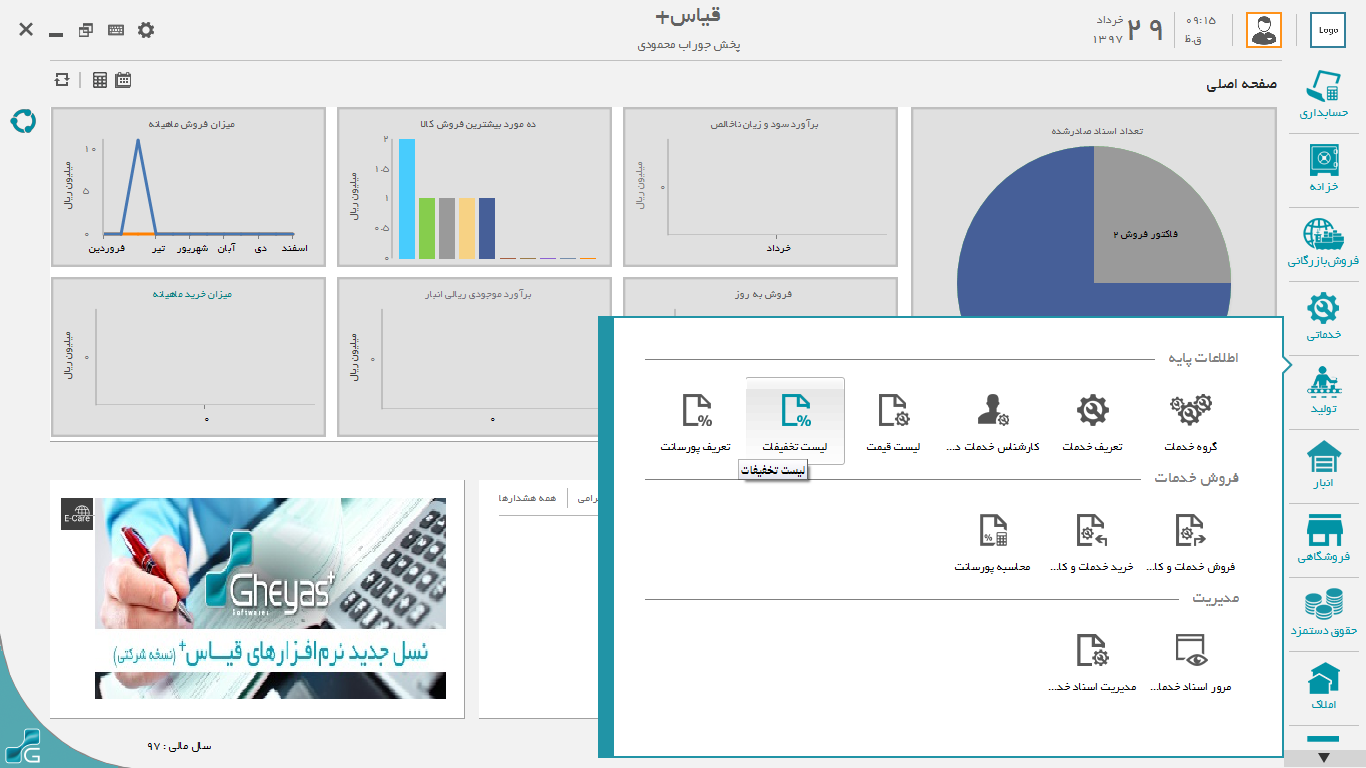Open the highlighted لیست تخفیفات (Discount List) item
This screenshot has width=1366, height=768.
[x=795, y=421]
